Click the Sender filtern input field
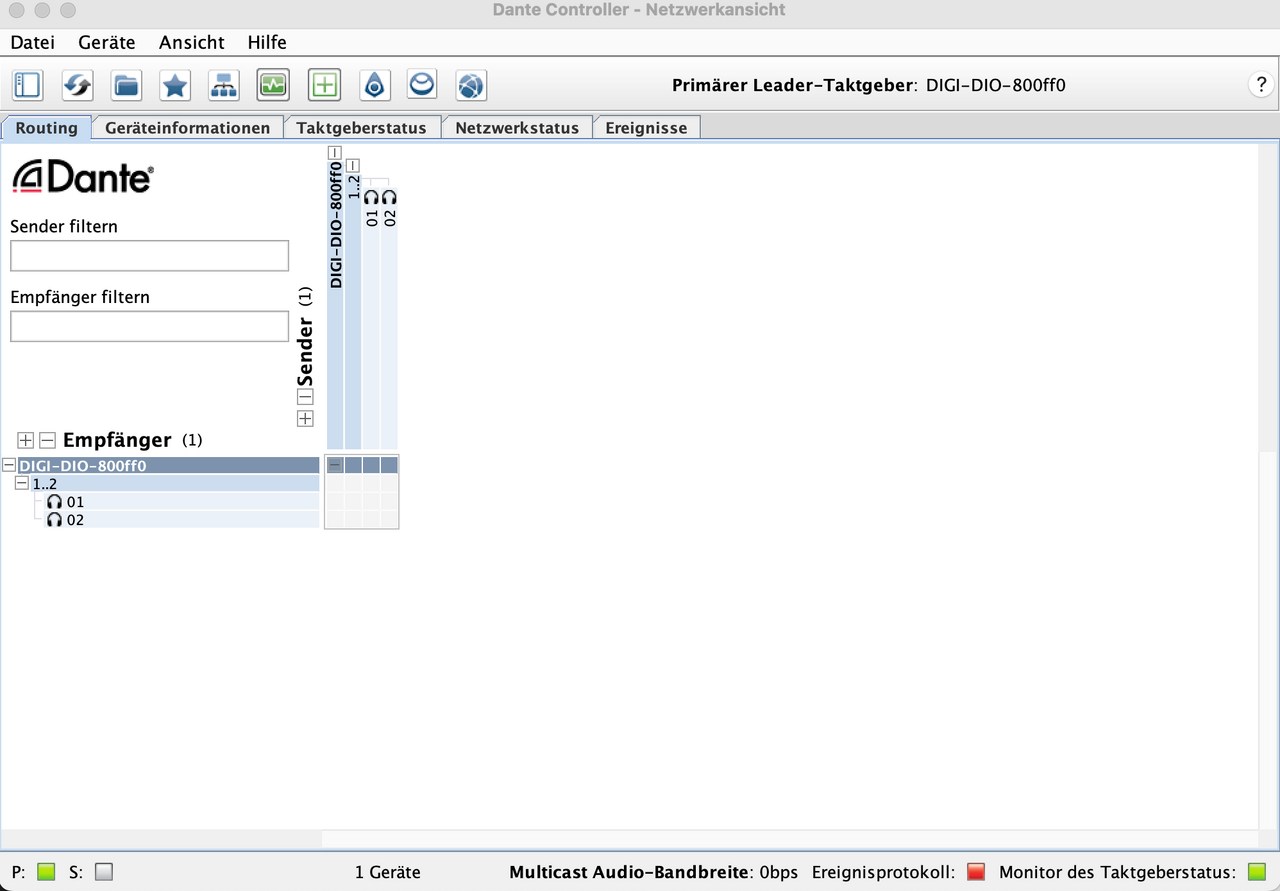The width and height of the screenshot is (1280, 891). (149, 255)
